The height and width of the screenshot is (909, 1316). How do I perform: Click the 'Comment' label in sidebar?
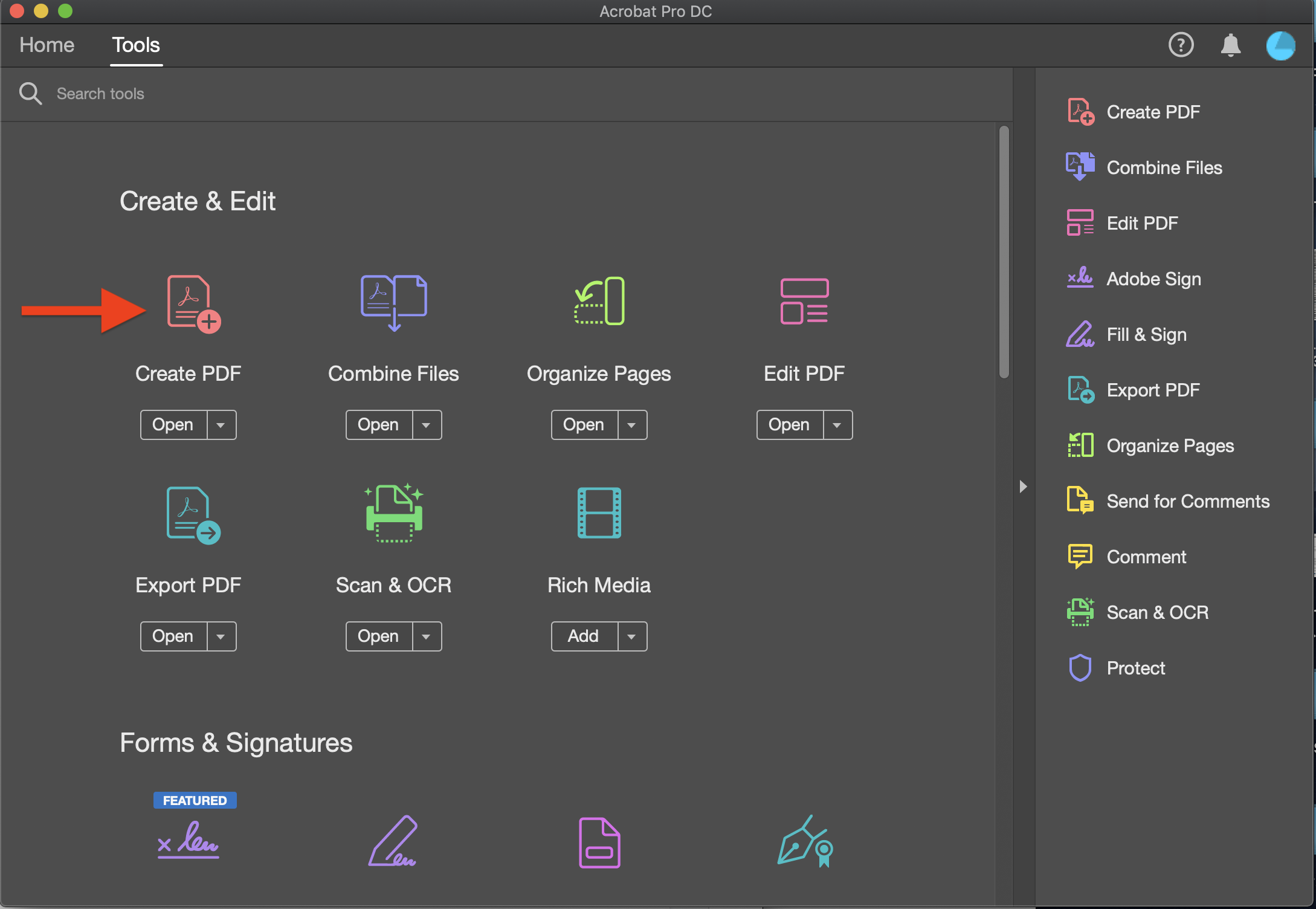(x=1146, y=557)
